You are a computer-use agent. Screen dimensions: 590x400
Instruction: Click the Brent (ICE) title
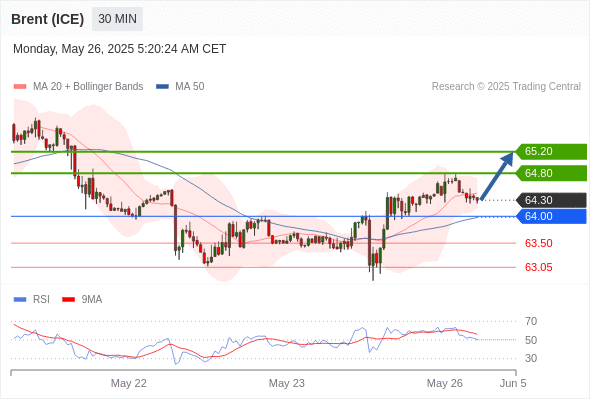[47, 19]
